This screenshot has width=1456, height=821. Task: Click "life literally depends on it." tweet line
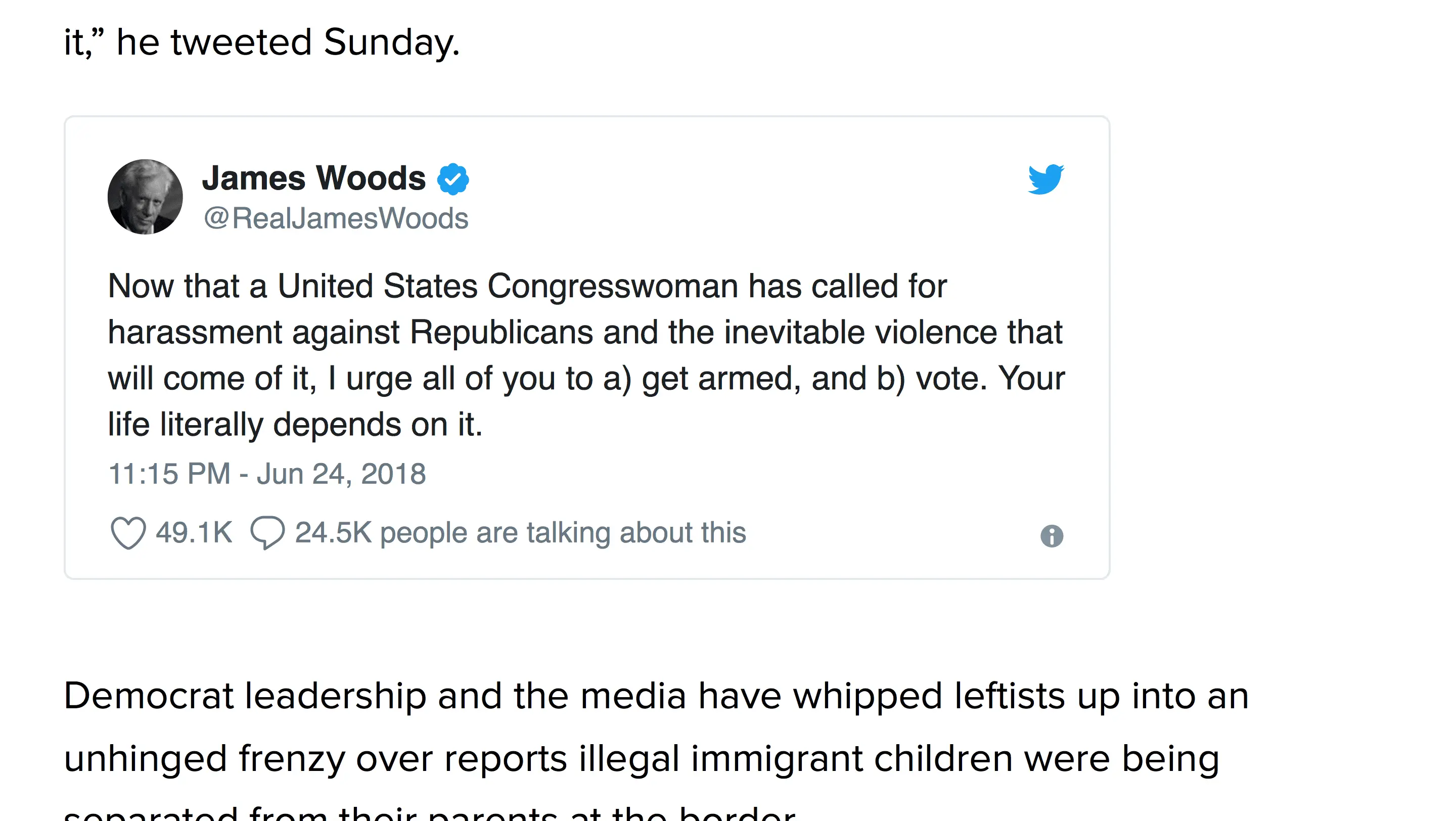pyautogui.click(x=295, y=424)
